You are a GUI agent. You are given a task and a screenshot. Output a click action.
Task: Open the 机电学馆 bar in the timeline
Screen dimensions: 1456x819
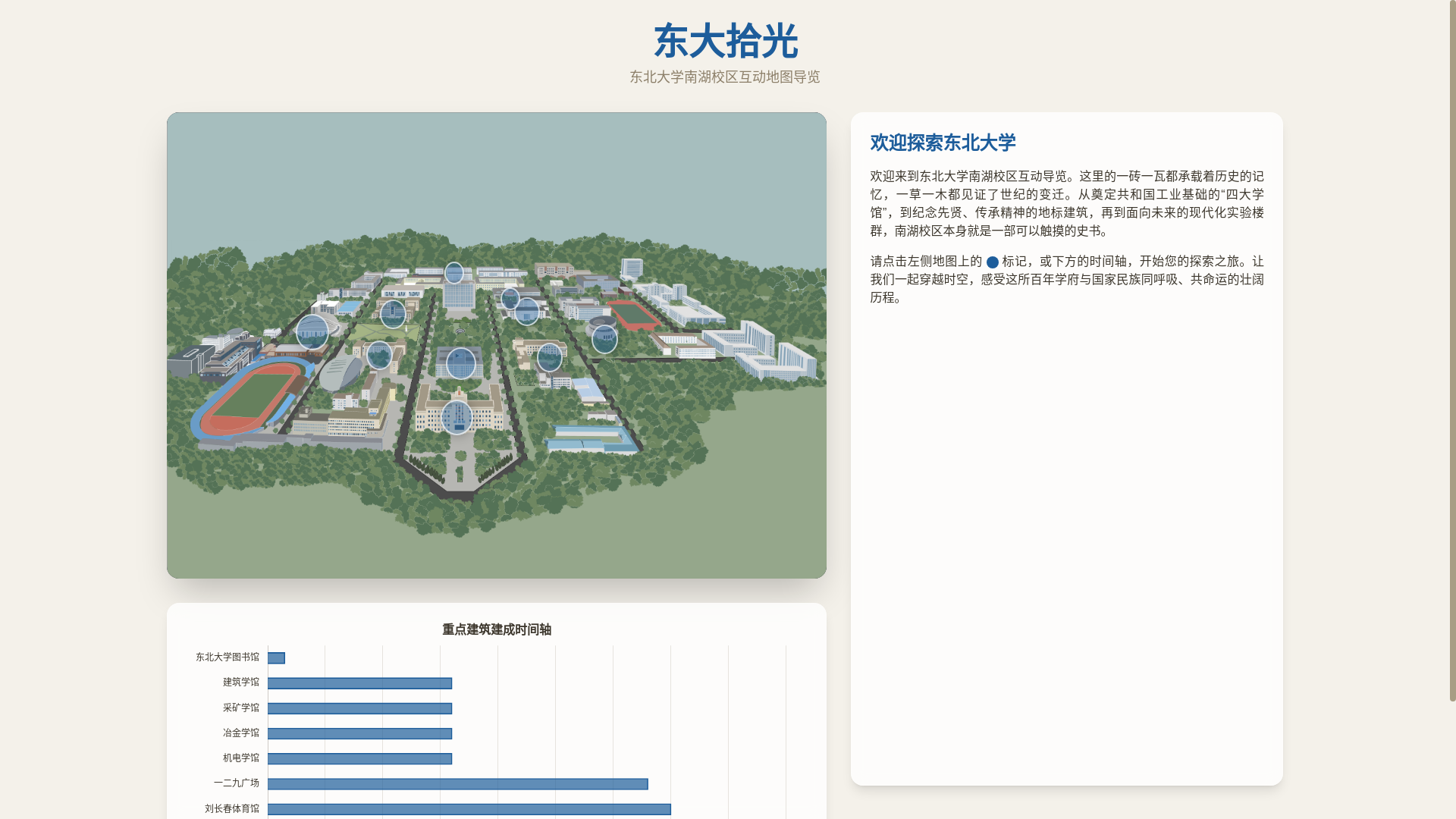pos(359,758)
